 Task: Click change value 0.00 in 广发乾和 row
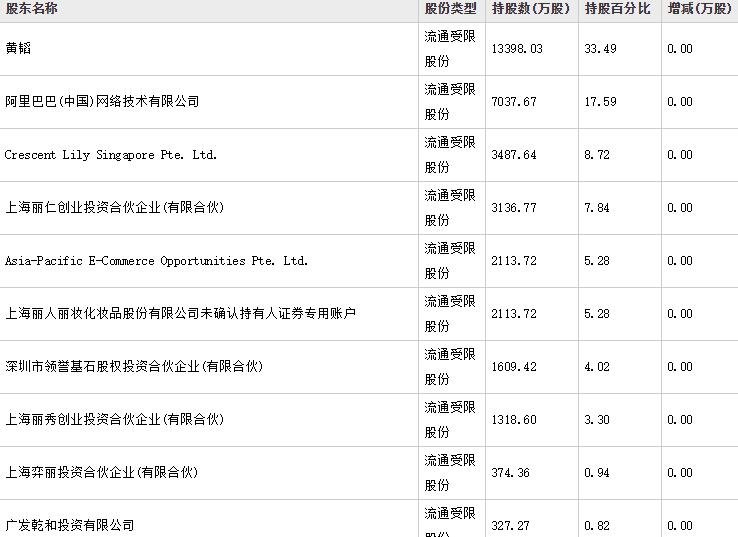point(680,526)
